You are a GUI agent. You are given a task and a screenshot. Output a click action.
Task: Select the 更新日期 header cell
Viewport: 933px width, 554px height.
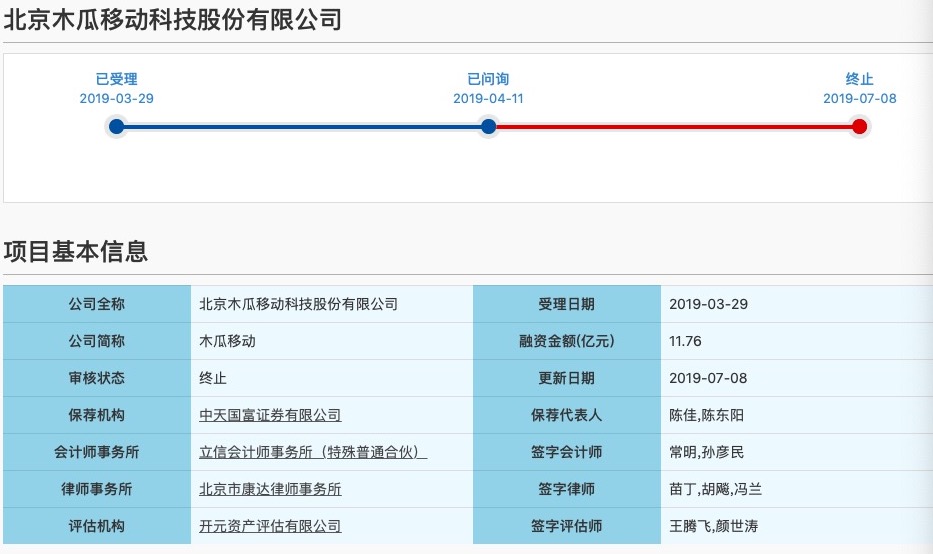[x=566, y=378]
